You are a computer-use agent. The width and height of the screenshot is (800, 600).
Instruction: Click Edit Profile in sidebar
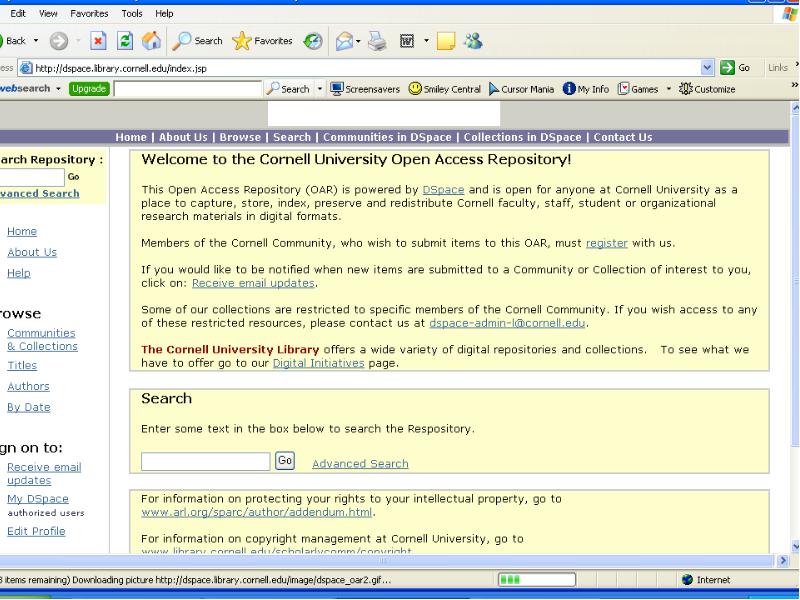(x=36, y=532)
